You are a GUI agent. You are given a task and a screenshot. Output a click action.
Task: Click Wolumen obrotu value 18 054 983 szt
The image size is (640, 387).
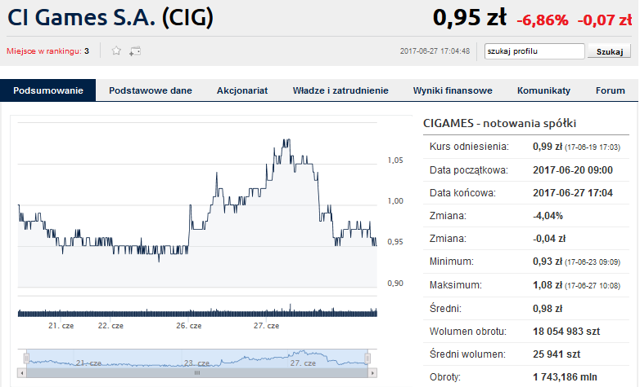(x=567, y=331)
